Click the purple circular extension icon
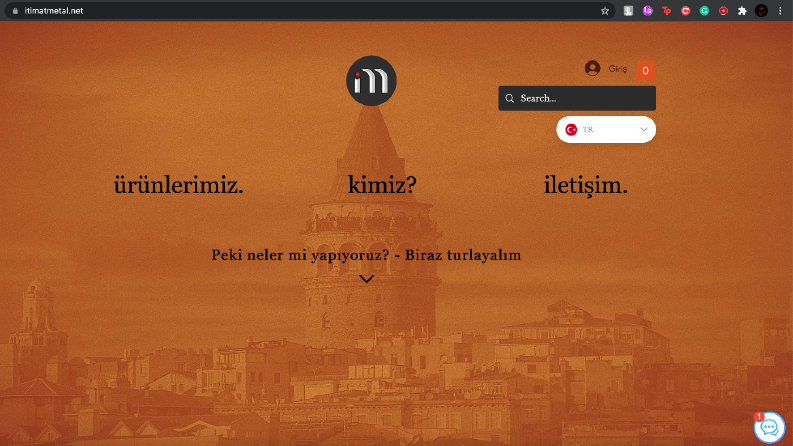 coord(647,11)
